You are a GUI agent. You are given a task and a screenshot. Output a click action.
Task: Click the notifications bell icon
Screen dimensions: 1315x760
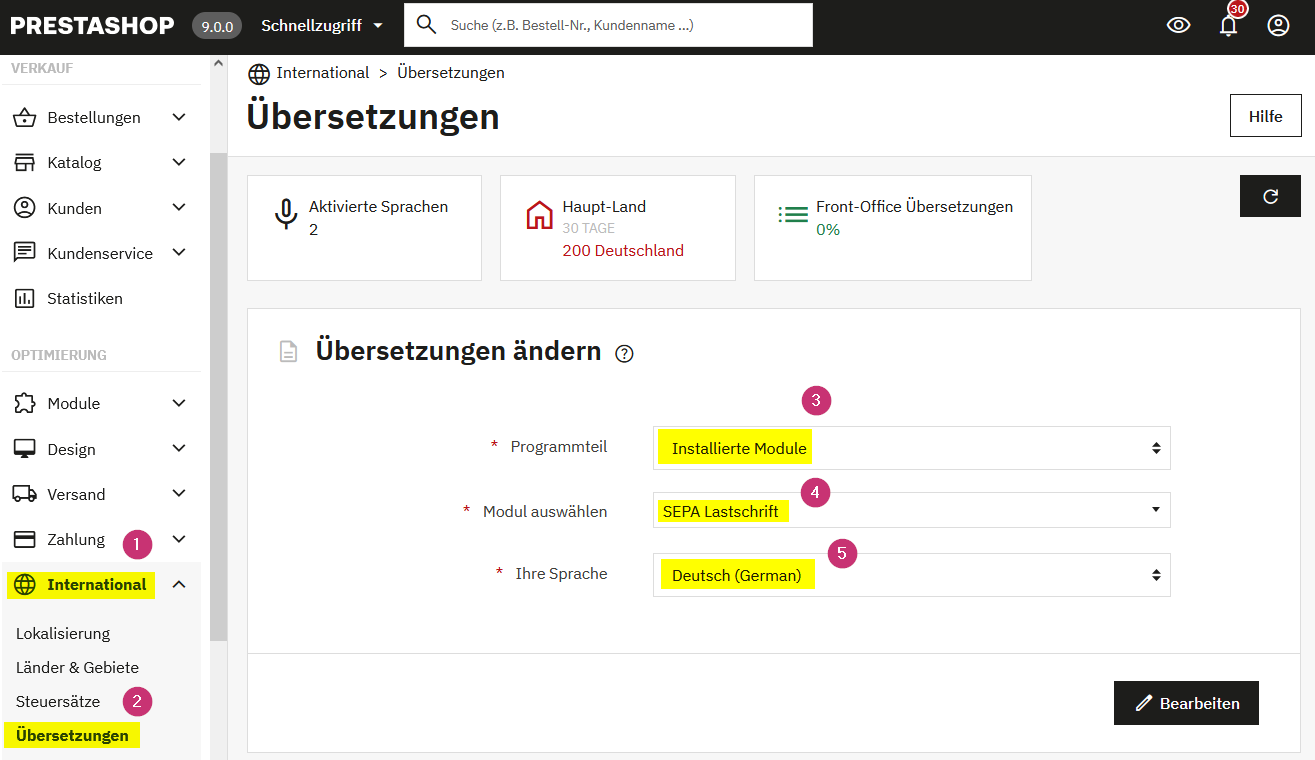(1228, 26)
